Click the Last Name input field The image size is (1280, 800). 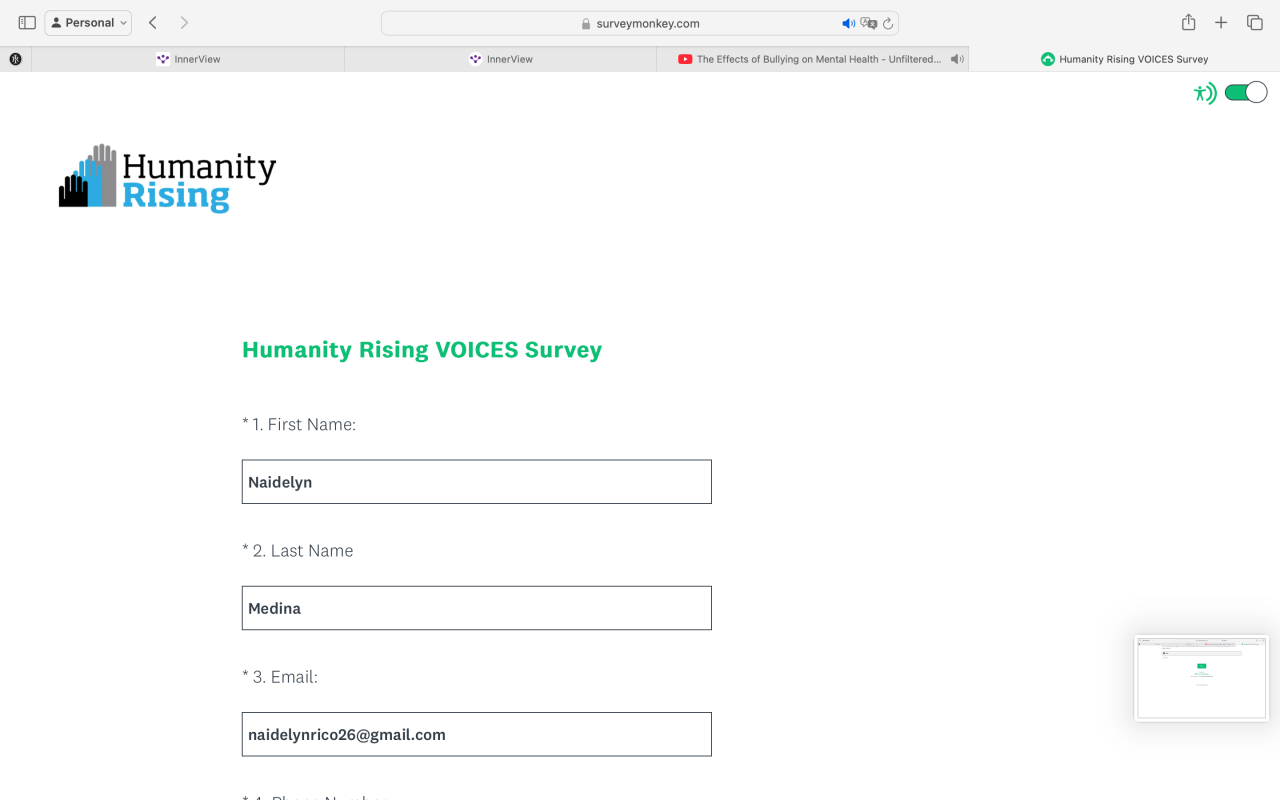coord(476,608)
